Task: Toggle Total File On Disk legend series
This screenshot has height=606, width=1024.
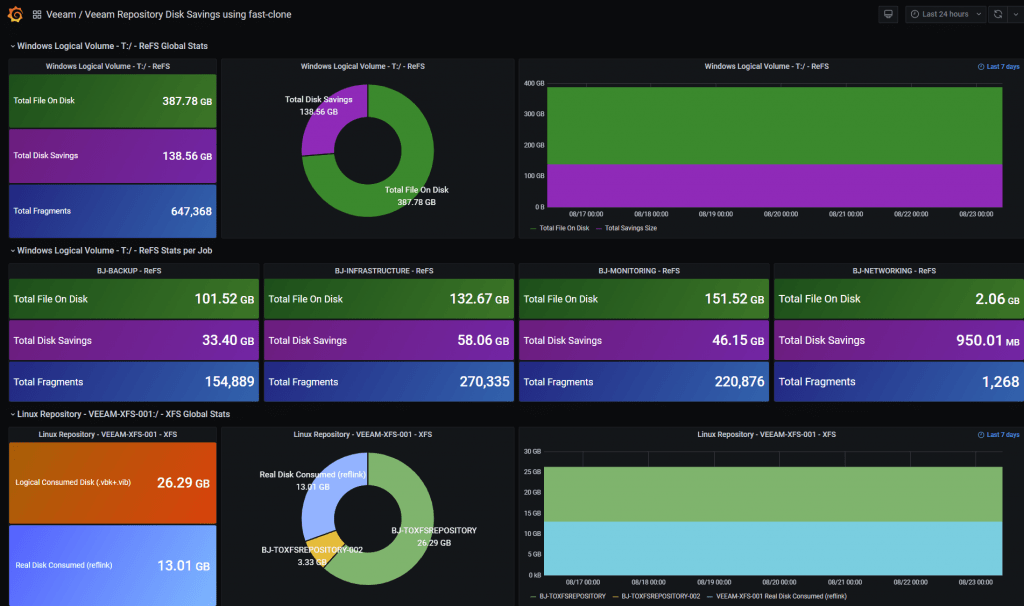Action: [560, 228]
